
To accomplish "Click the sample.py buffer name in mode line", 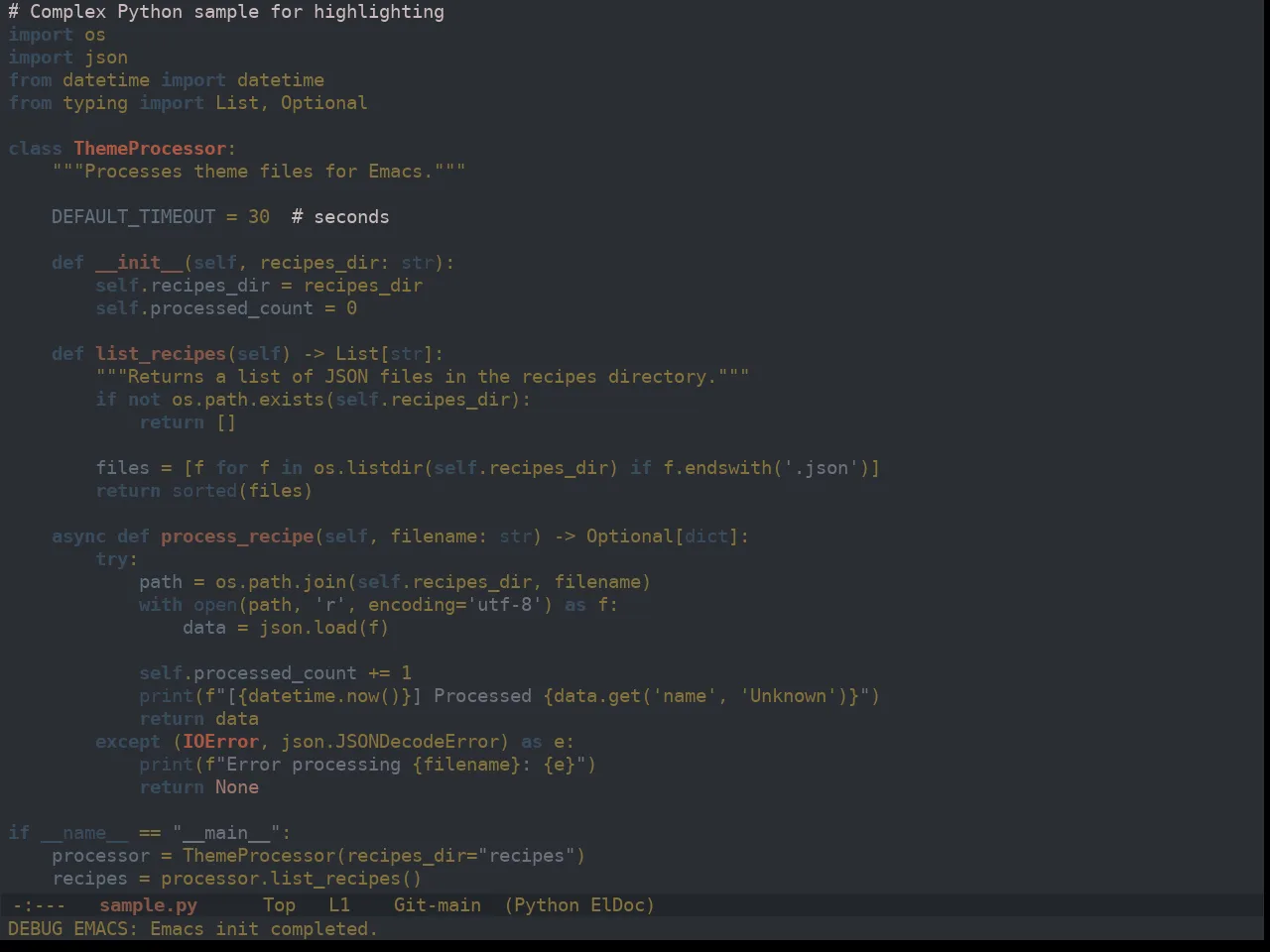I will point(148,905).
